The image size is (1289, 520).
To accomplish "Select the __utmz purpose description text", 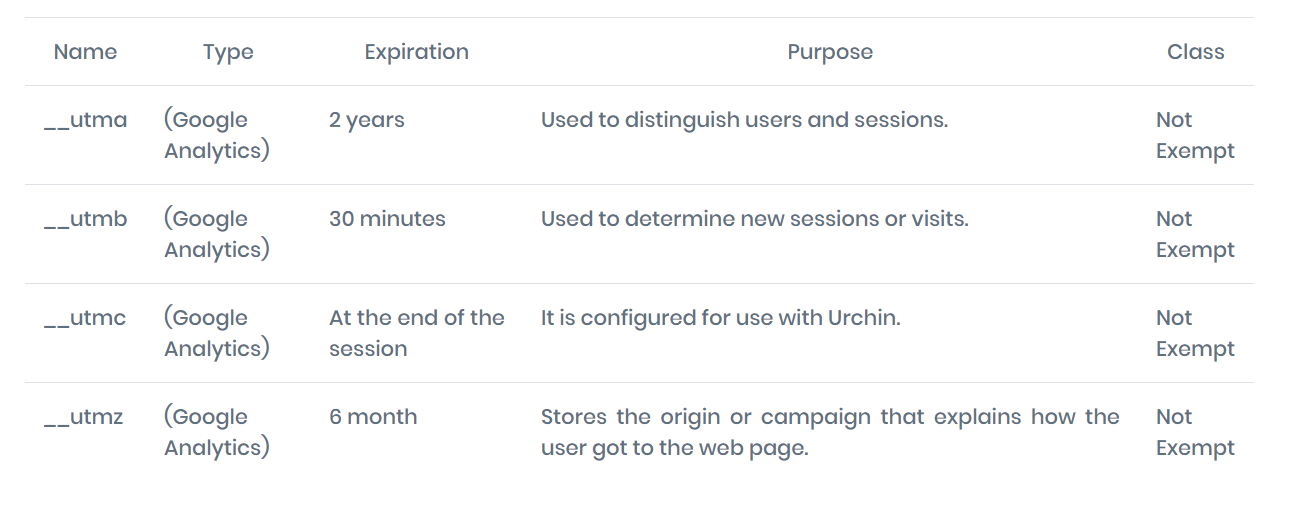I will (830, 432).
